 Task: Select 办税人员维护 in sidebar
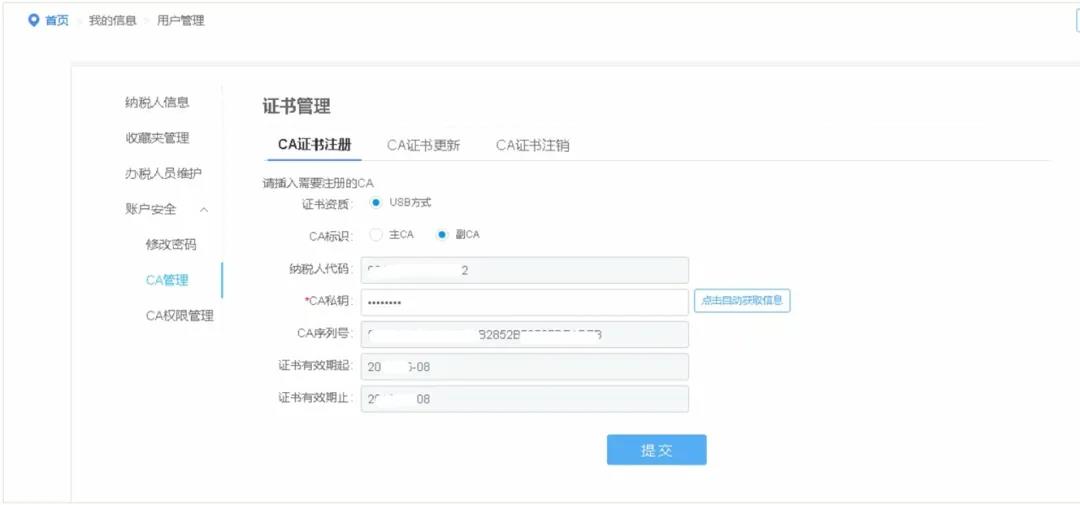163,173
